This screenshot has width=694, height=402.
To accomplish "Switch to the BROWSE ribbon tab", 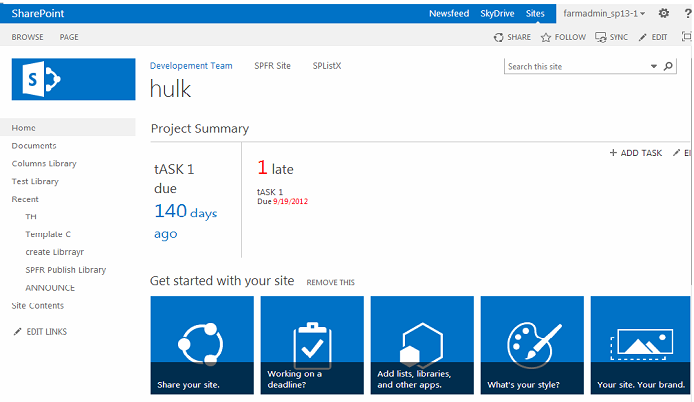I will tap(27, 37).
